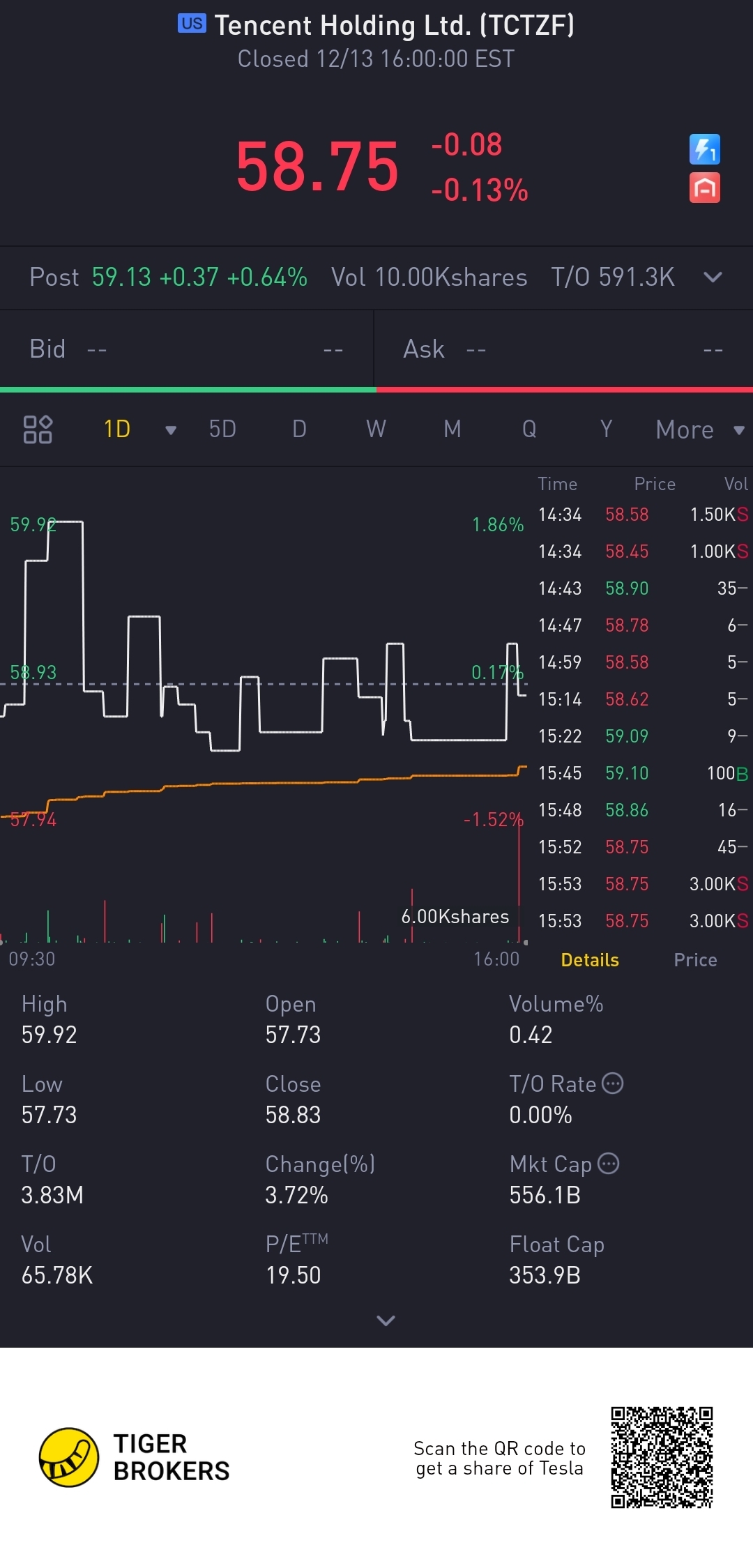Viewport: 753px width, 1568px height.
Task: Open the chart layout grid icon
Action: tap(38, 429)
